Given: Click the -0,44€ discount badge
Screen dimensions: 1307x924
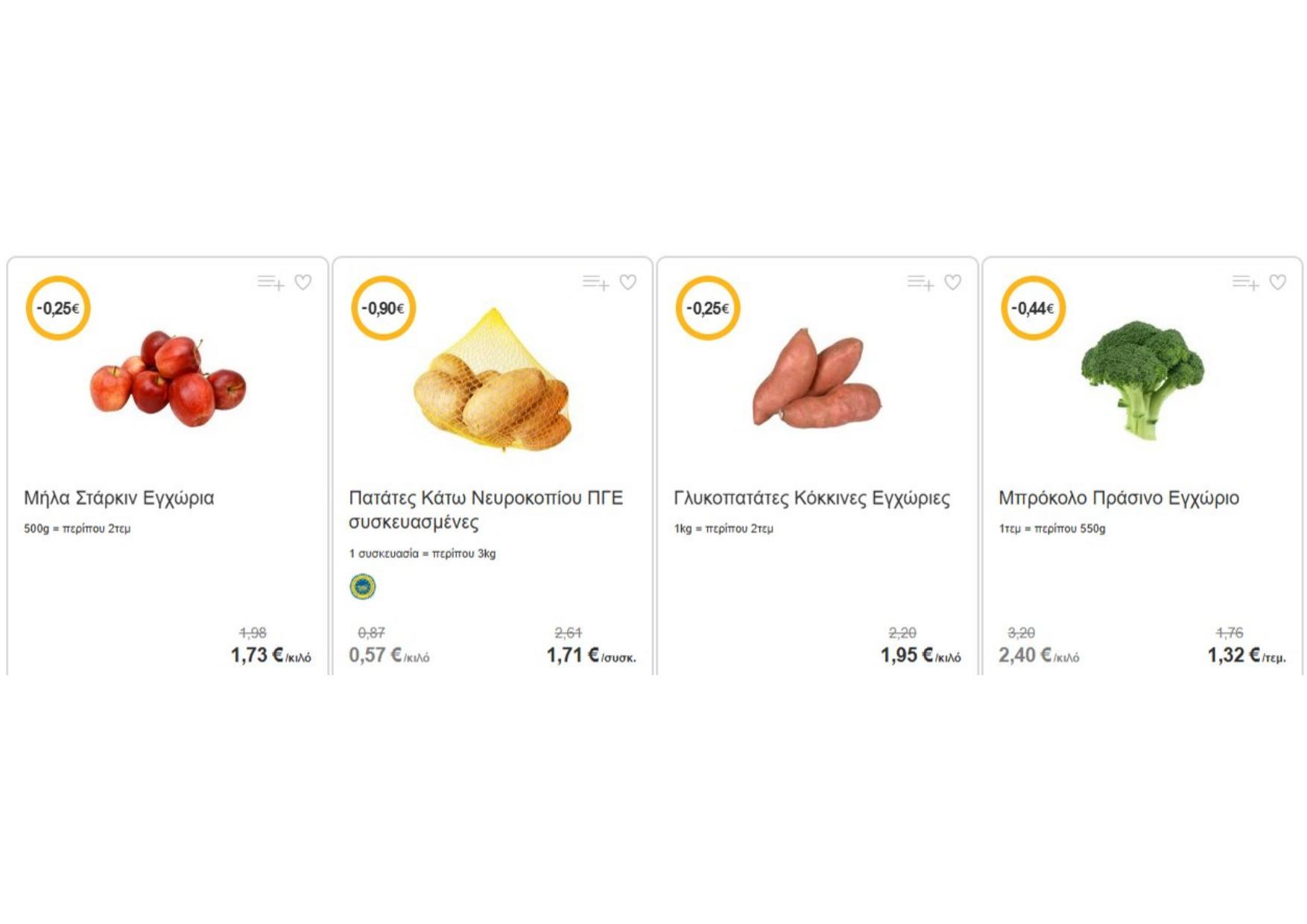Looking at the screenshot, I should click(x=1033, y=308).
